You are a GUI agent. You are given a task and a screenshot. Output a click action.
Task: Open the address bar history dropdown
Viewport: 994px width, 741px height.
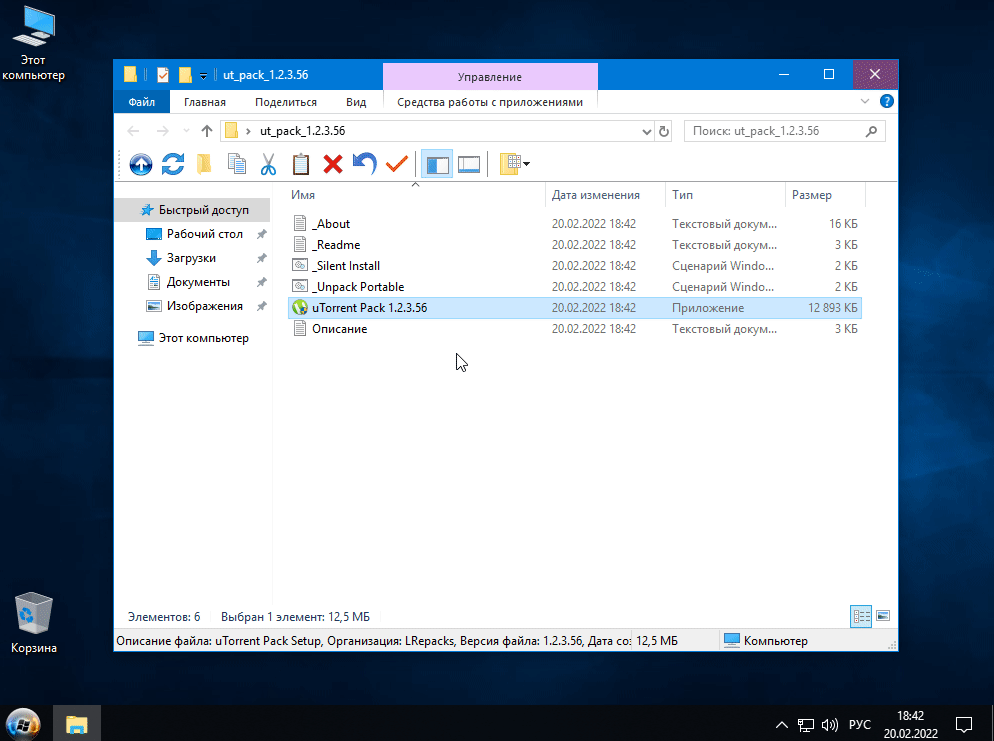pos(647,132)
